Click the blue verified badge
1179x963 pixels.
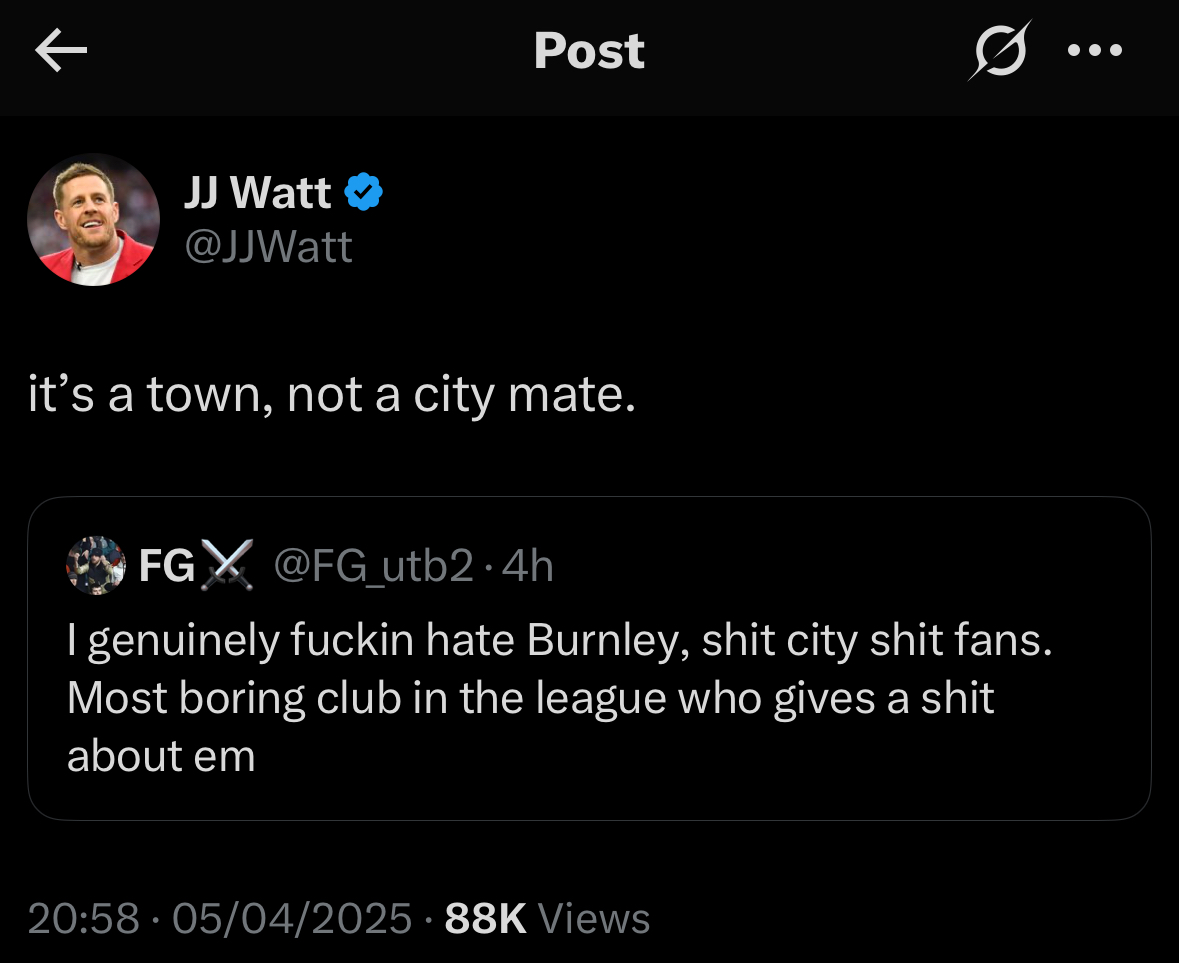pos(364,192)
